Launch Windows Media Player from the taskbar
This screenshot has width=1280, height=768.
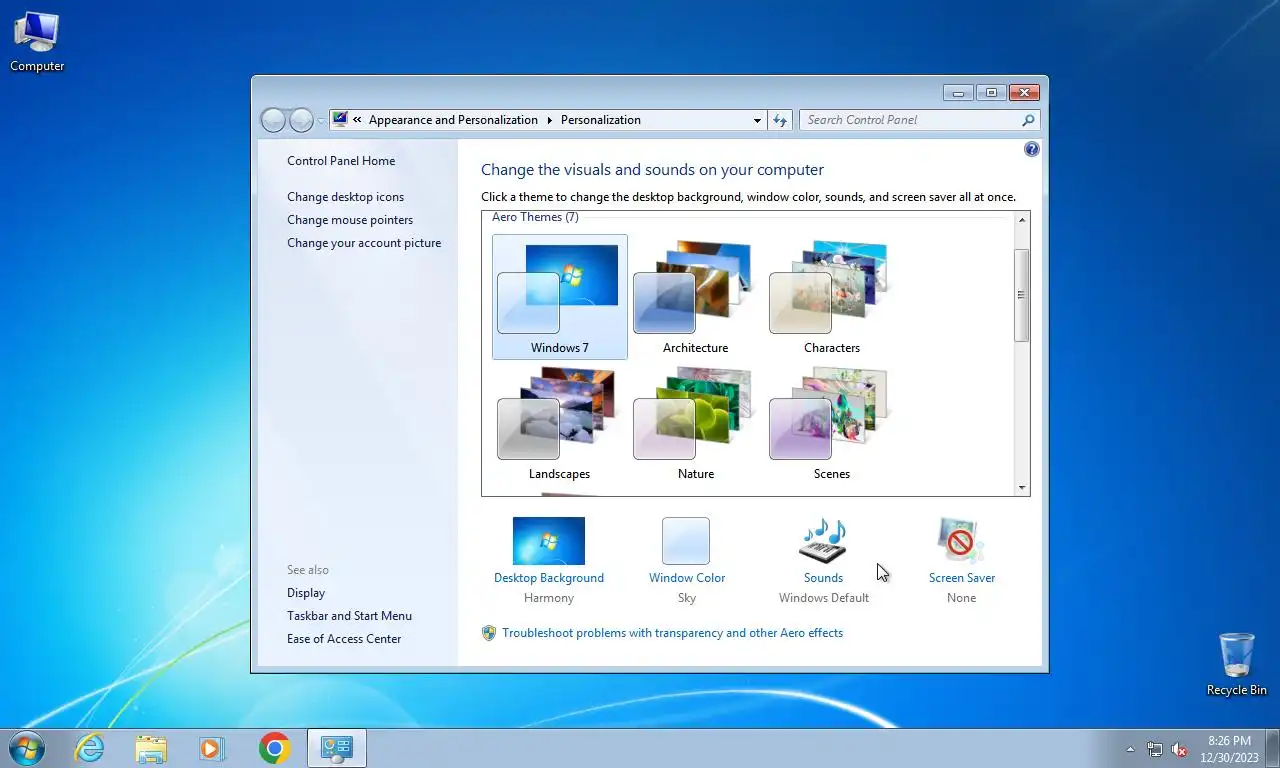[x=212, y=748]
